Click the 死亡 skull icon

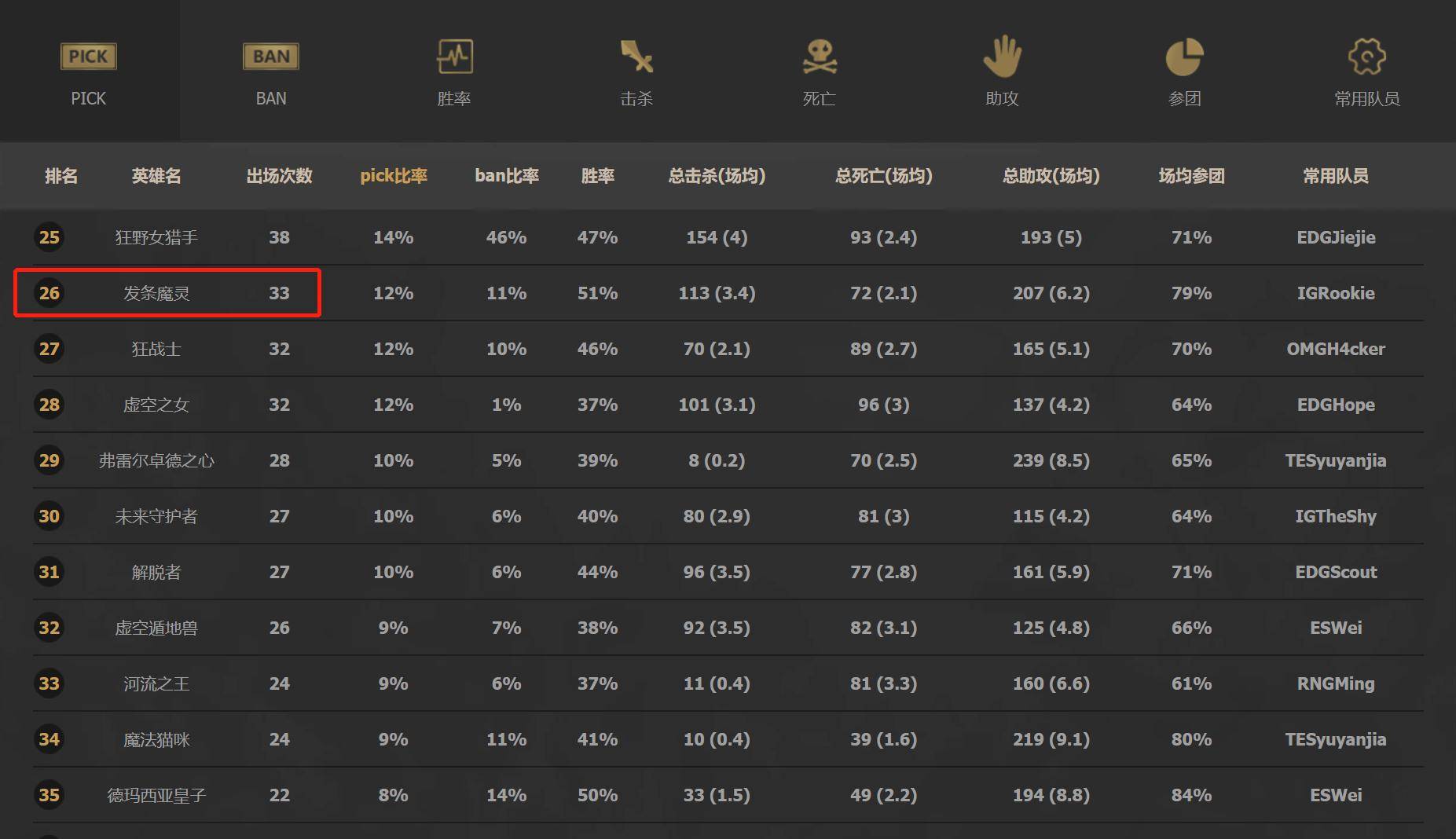click(x=819, y=55)
